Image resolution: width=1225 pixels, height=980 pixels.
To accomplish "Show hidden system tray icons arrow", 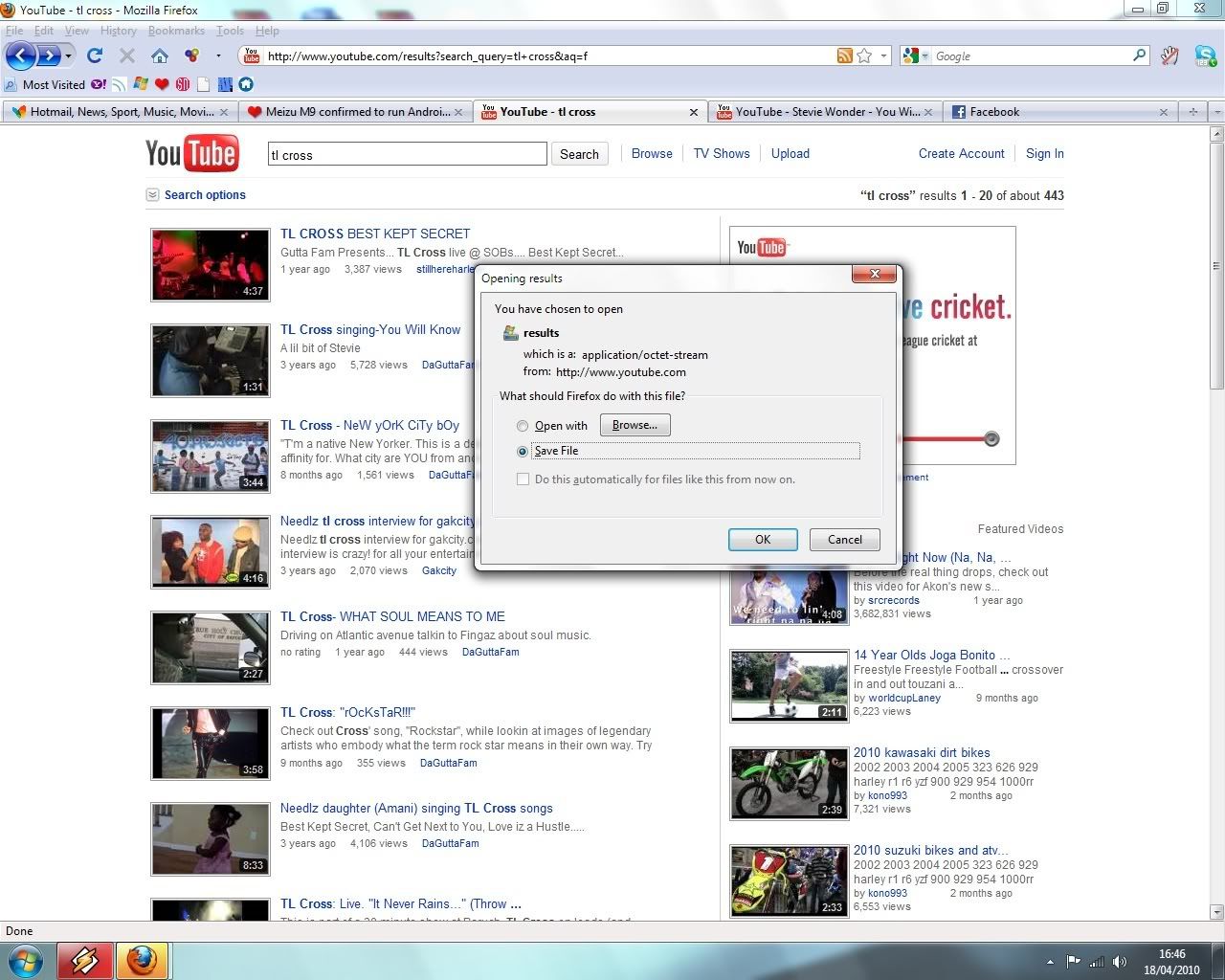I will (x=1050, y=961).
